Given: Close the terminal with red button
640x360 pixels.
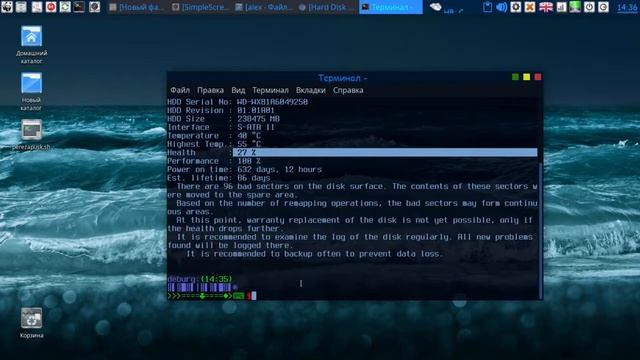Looking at the screenshot, I should (538, 77).
